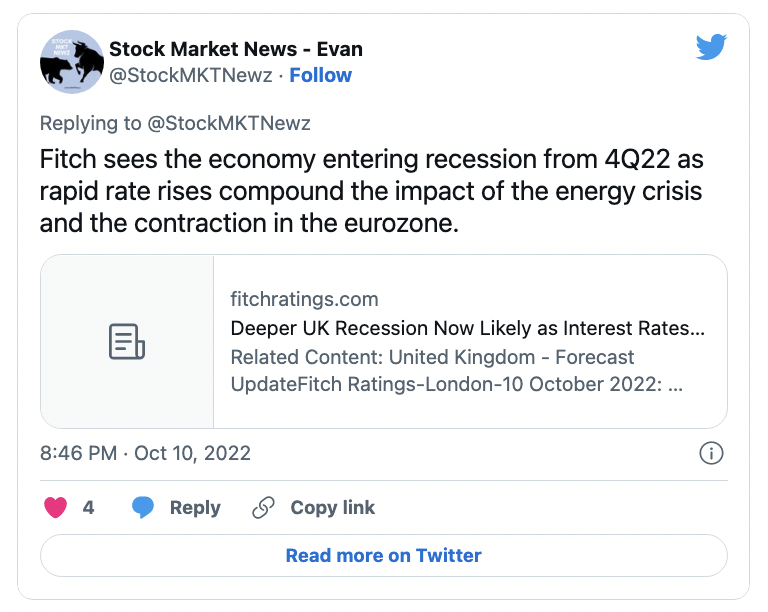
Task: Like the tweet with the heart icon
Action: (56, 507)
